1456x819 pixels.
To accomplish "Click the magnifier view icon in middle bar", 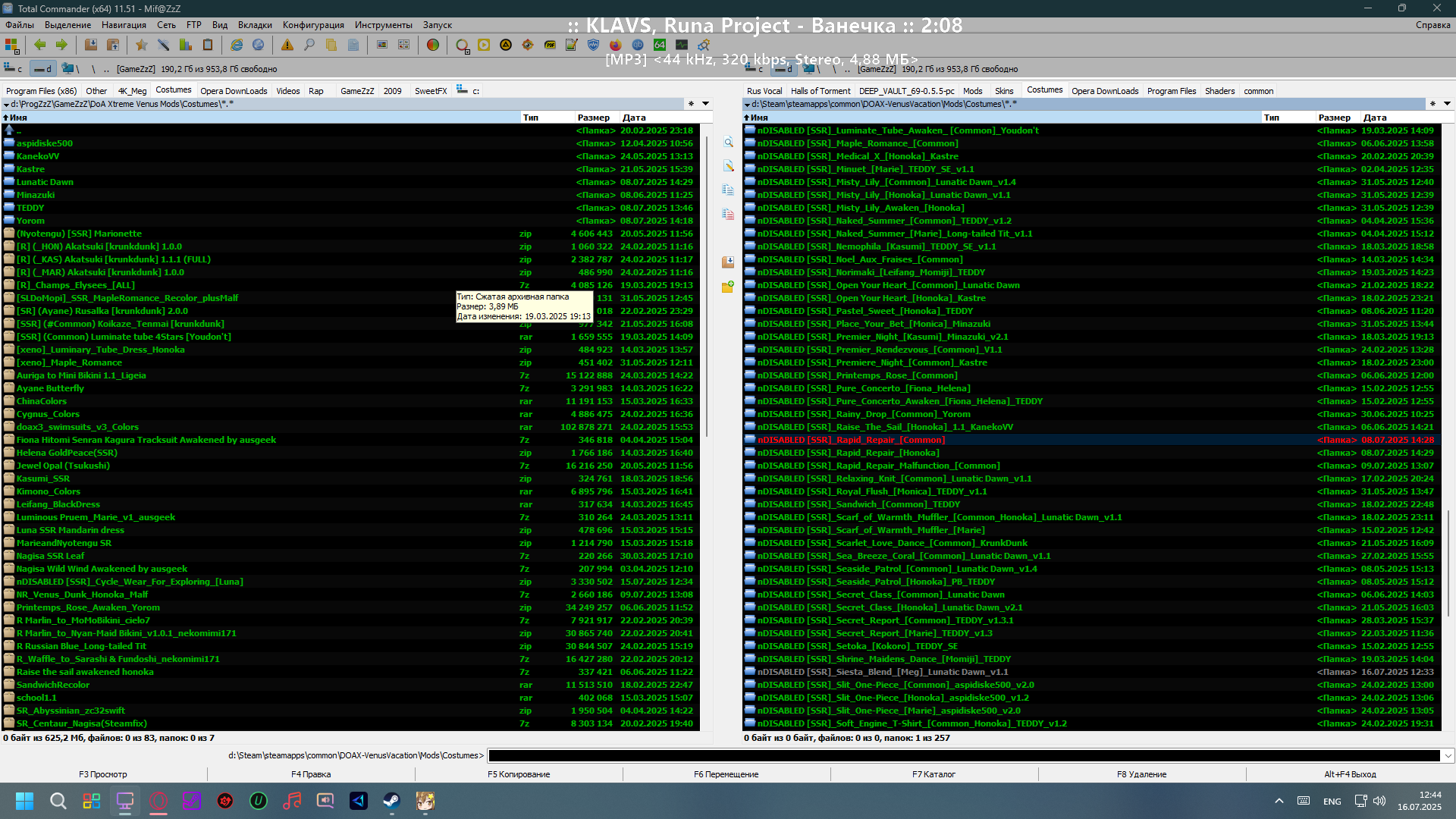I will point(728,143).
